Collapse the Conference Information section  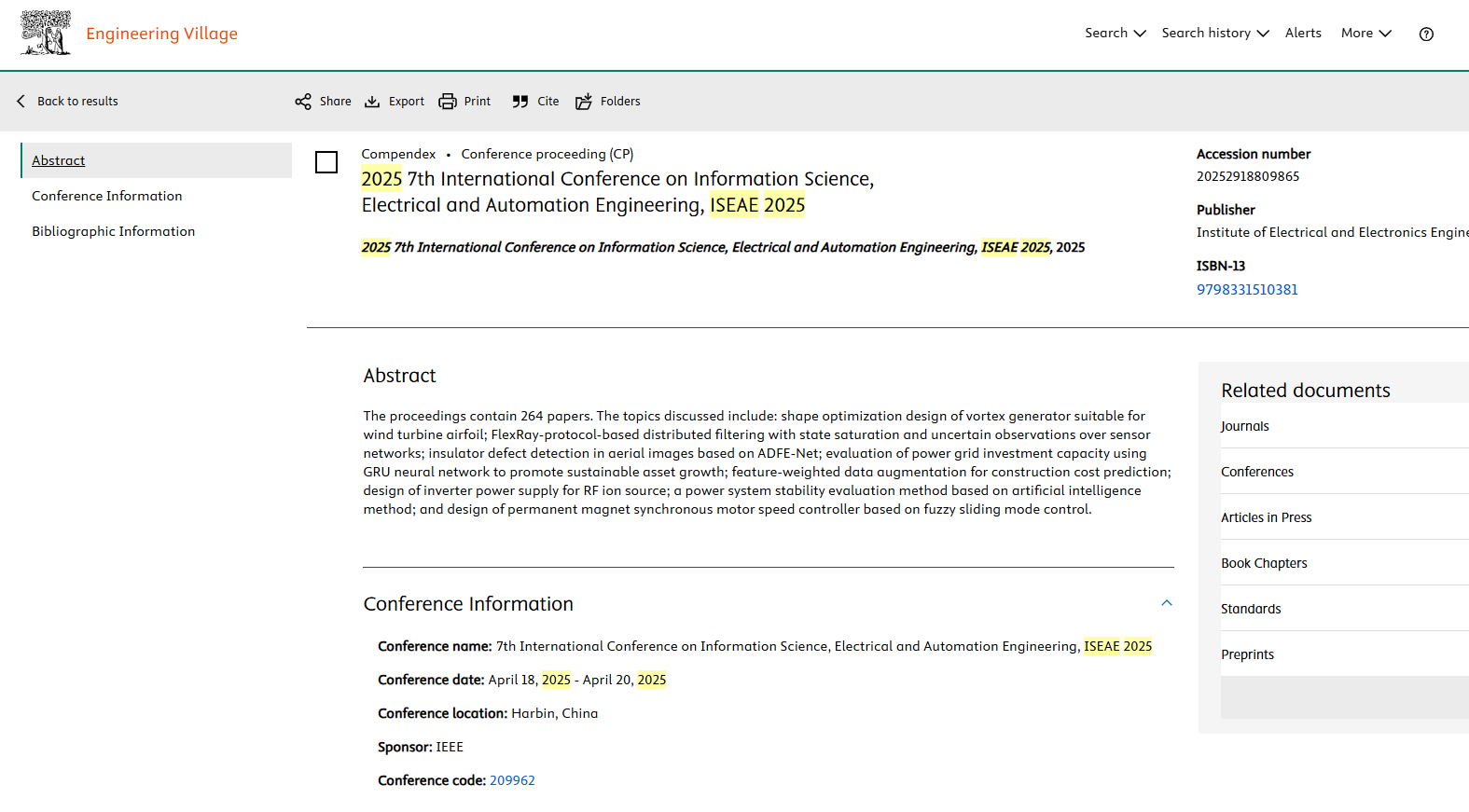(1166, 603)
